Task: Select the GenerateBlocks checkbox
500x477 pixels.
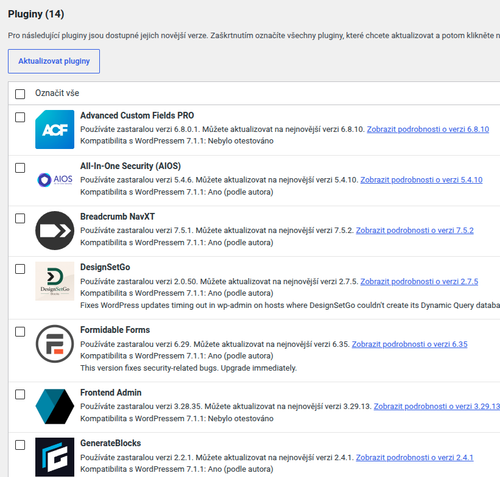Action: pyautogui.click(x=20, y=445)
